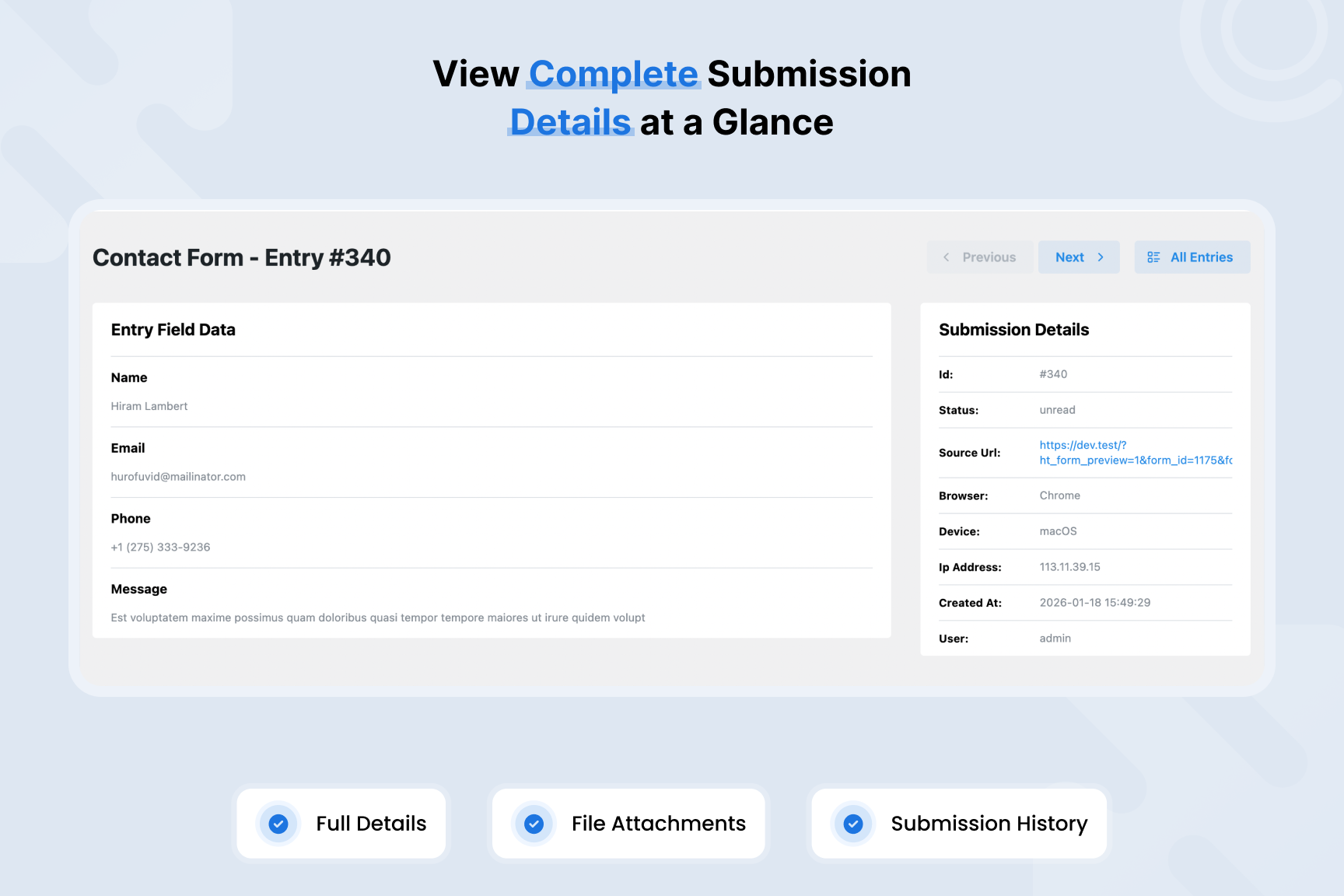Click the Entry Field Data heading
Viewport: 1344px width, 896px height.
(173, 330)
